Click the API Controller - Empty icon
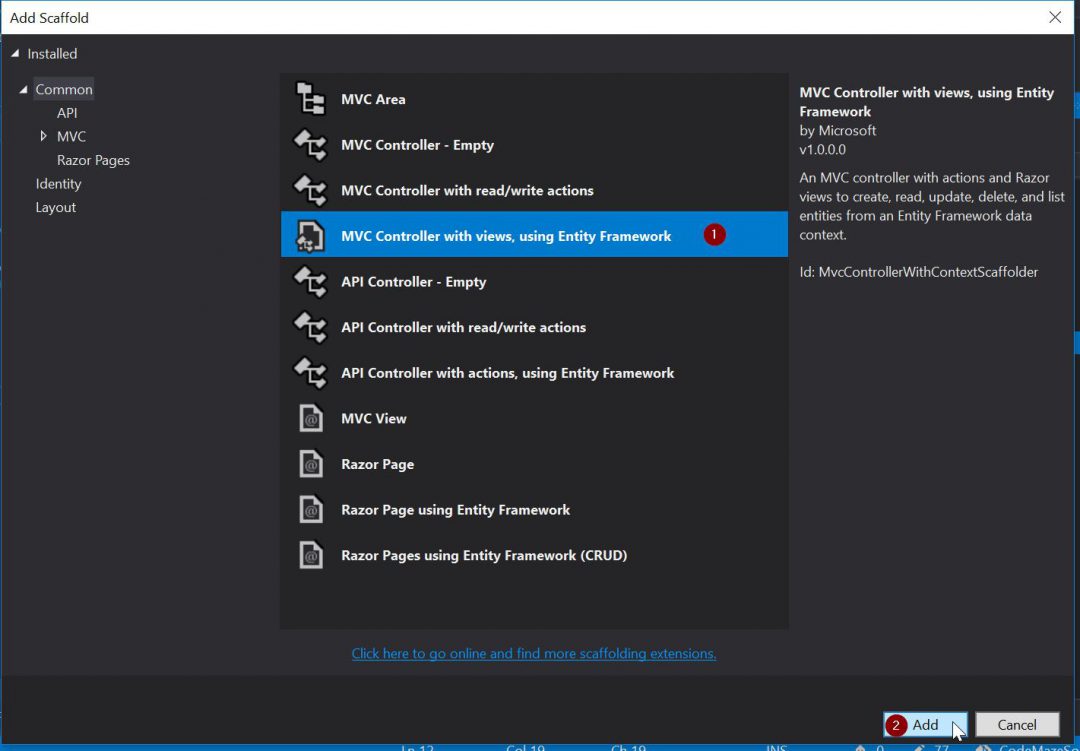The image size is (1080, 751). 311,282
